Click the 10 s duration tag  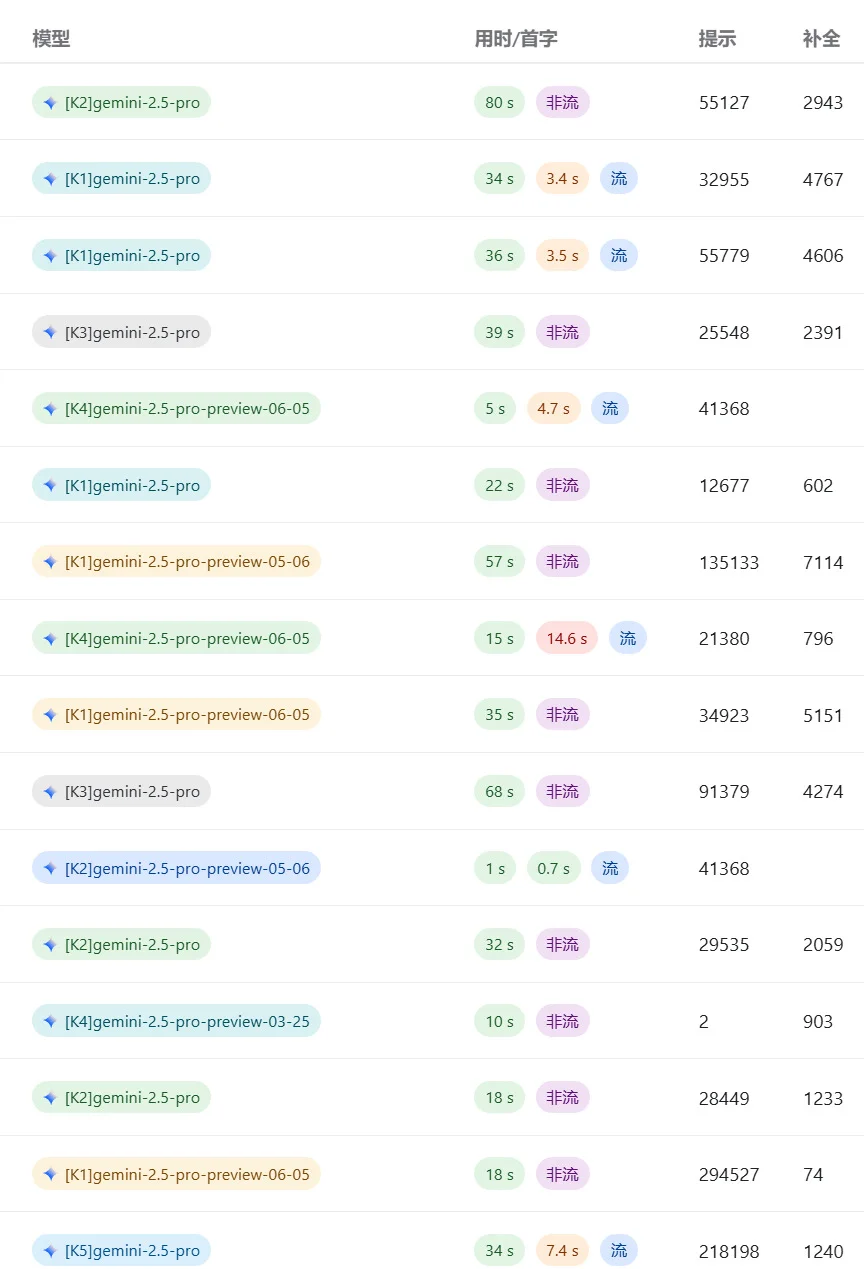click(x=499, y=1021)
